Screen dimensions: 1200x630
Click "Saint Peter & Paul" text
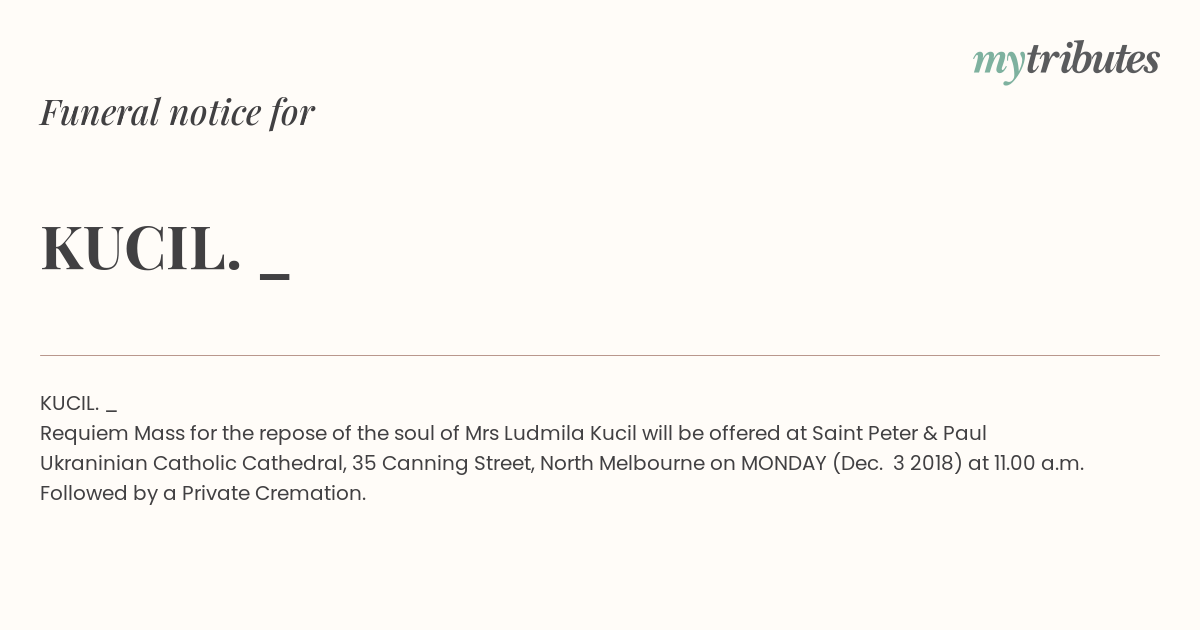click(899, 434)
